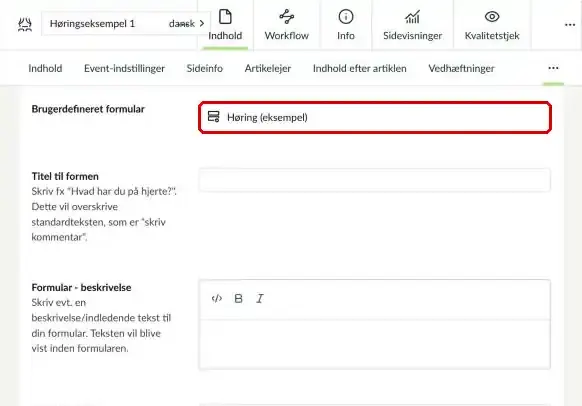Click the bar chart Sidevisninger icon
Image resolution: width=582 pixels, height=406 pixels.
tap(412, 17)
